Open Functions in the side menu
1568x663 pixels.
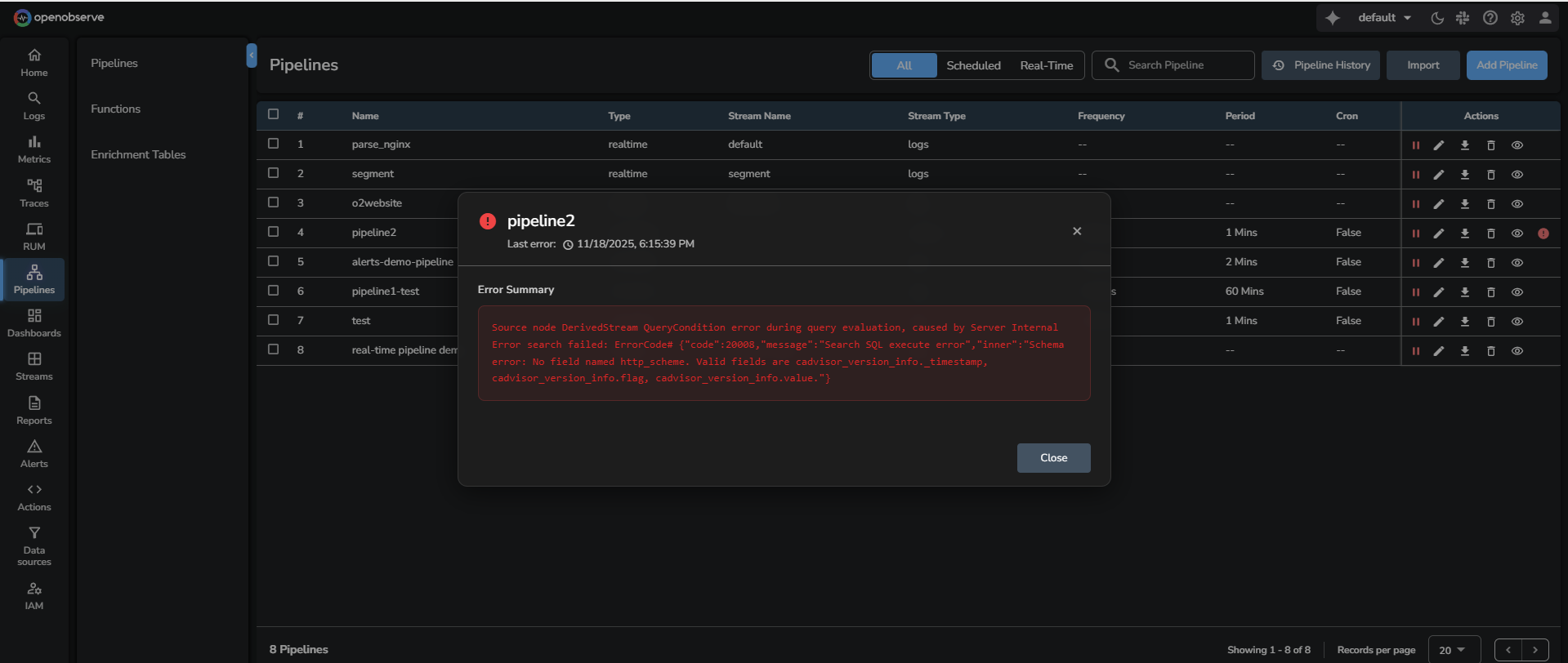coord(115,109)
